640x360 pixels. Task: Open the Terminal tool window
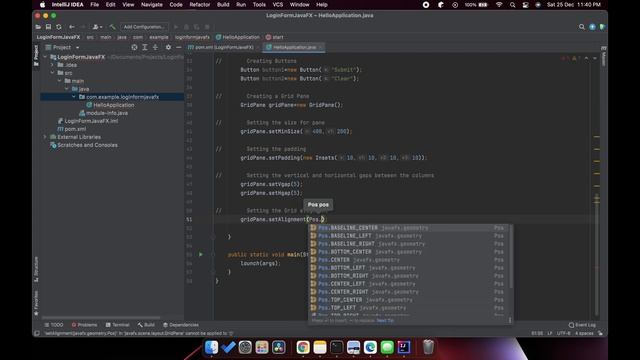point(118,325)
